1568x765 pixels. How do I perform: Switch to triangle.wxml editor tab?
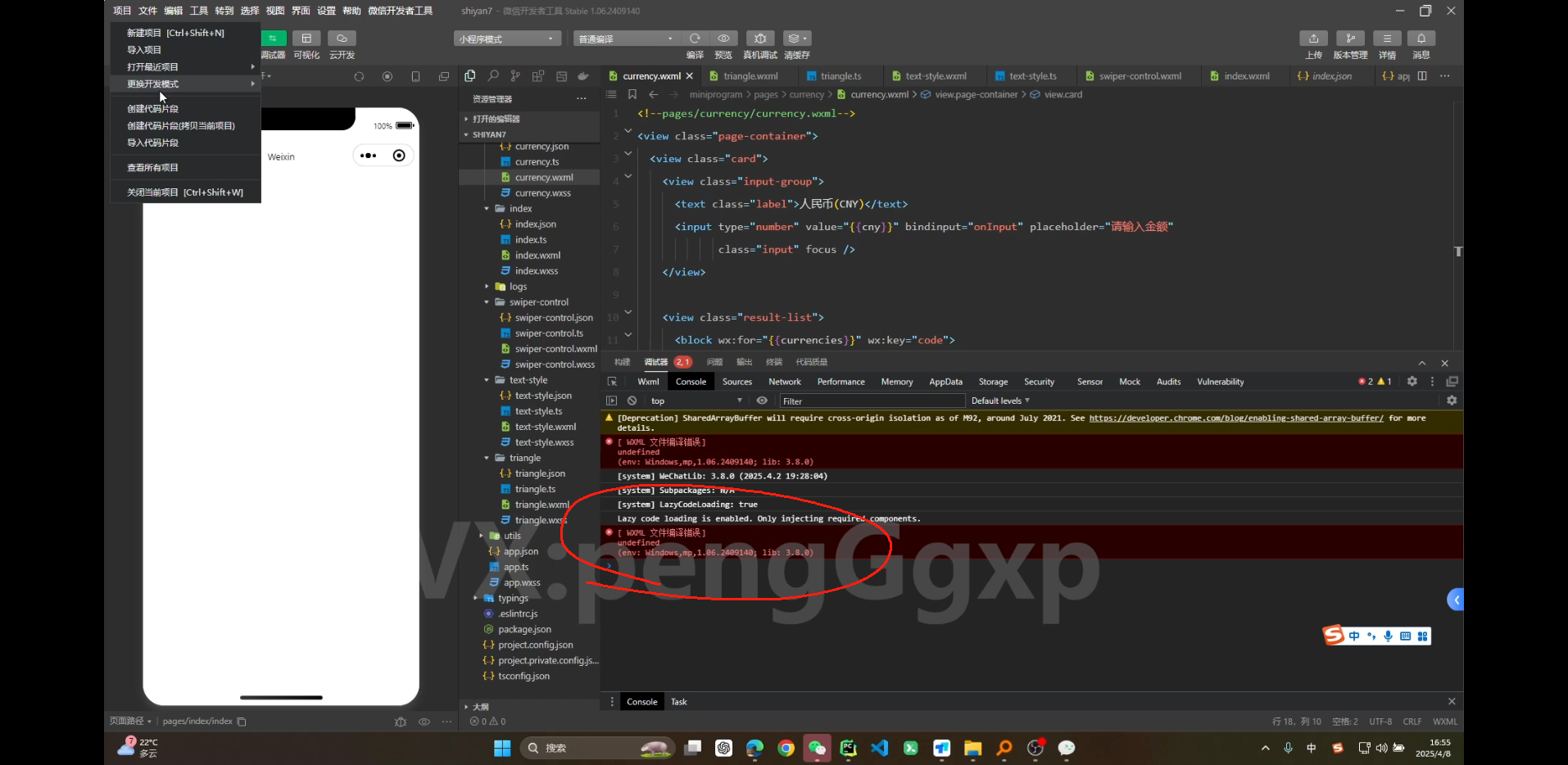pyautogui.click(x=750, y=76)
